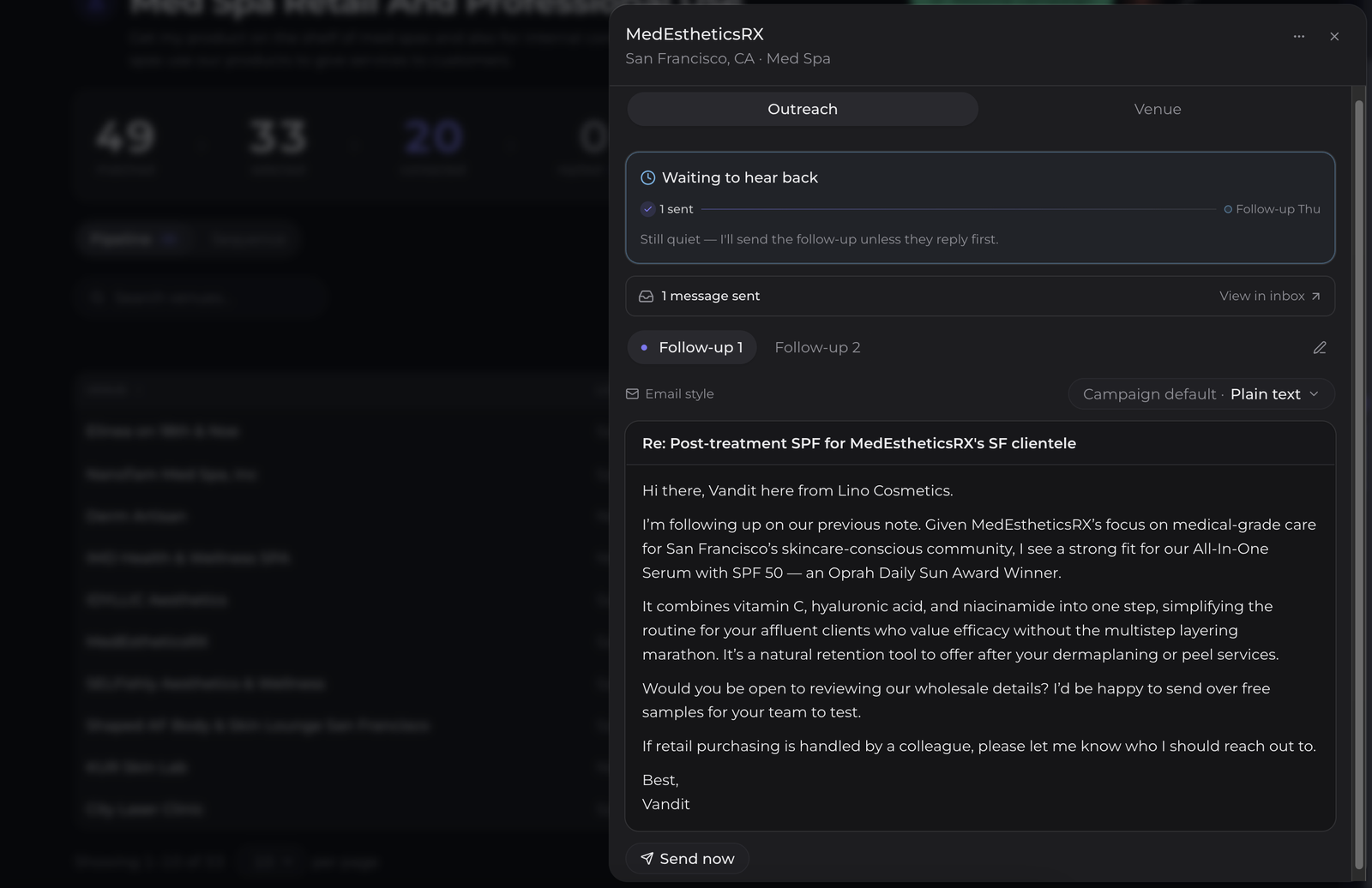Click the email subject line Re: Post-treatment SPF
Screen dimensions: 1372x888
(x=859, y=443)
